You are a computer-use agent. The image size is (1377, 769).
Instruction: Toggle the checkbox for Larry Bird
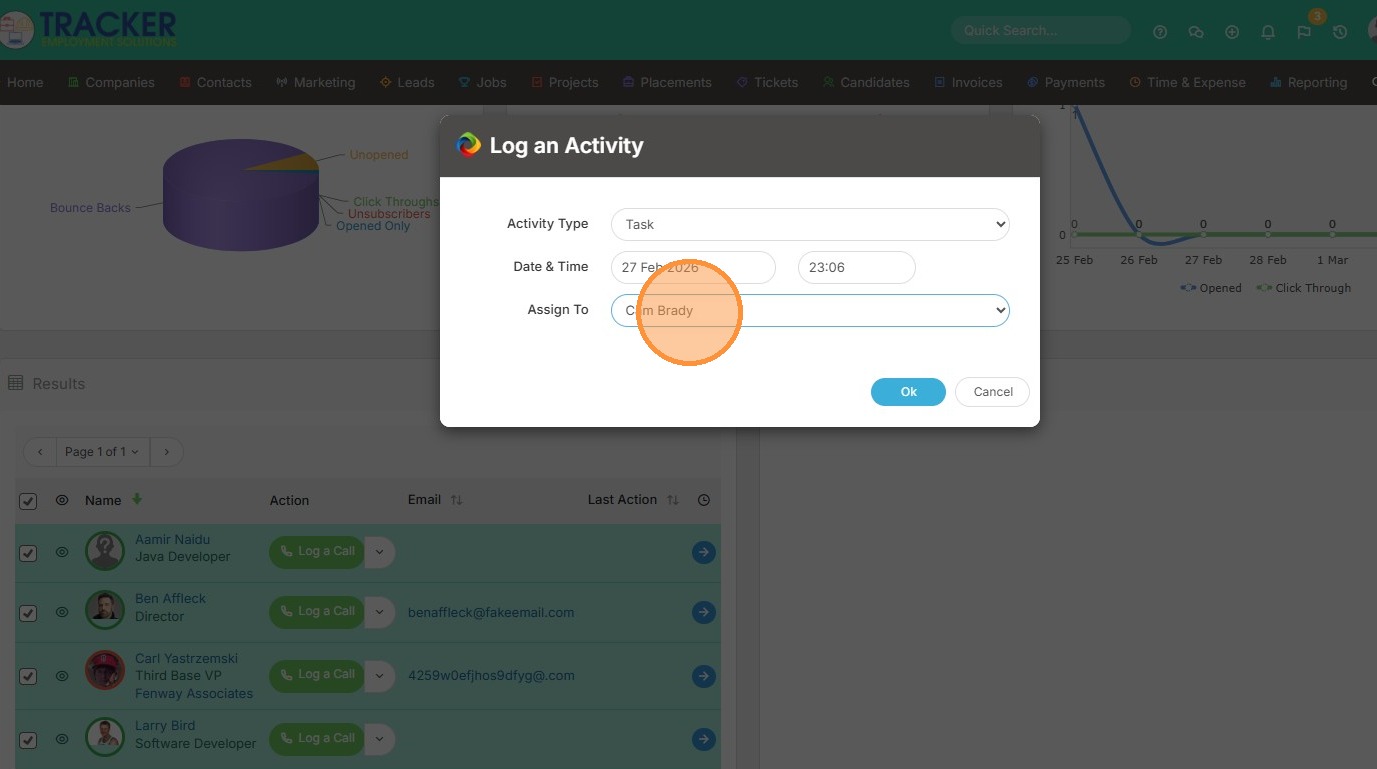click(x=28, y=740)
